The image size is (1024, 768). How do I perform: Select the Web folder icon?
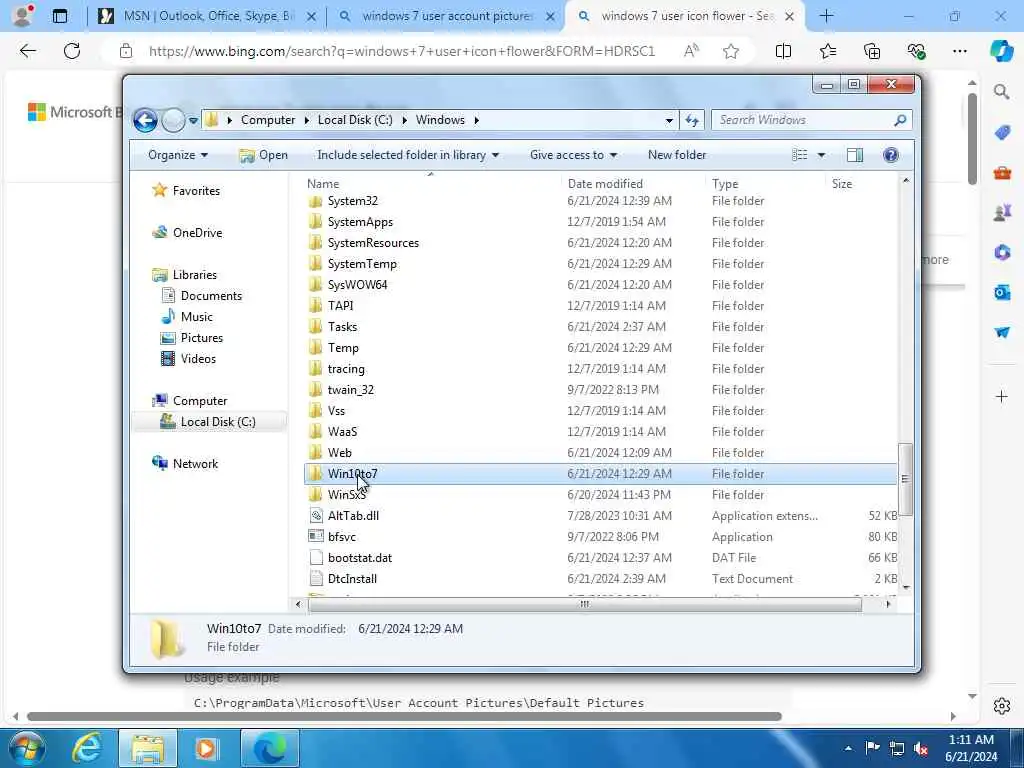tap(315, 453)
